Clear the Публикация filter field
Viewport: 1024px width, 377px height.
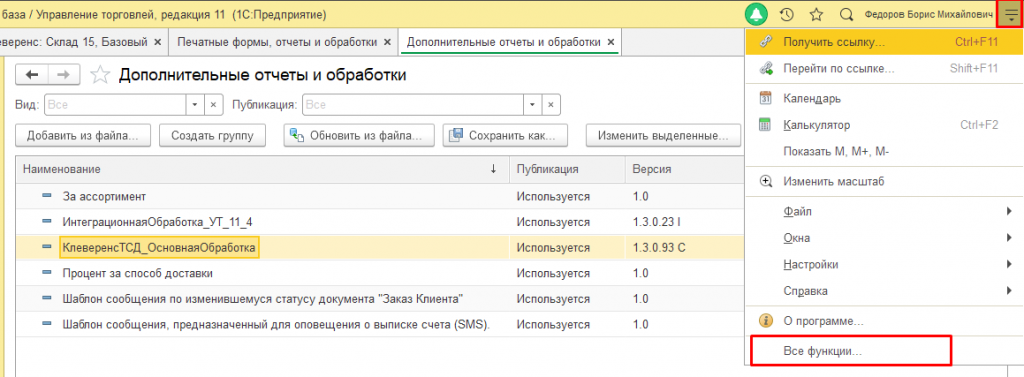click(x=551, y=105)
